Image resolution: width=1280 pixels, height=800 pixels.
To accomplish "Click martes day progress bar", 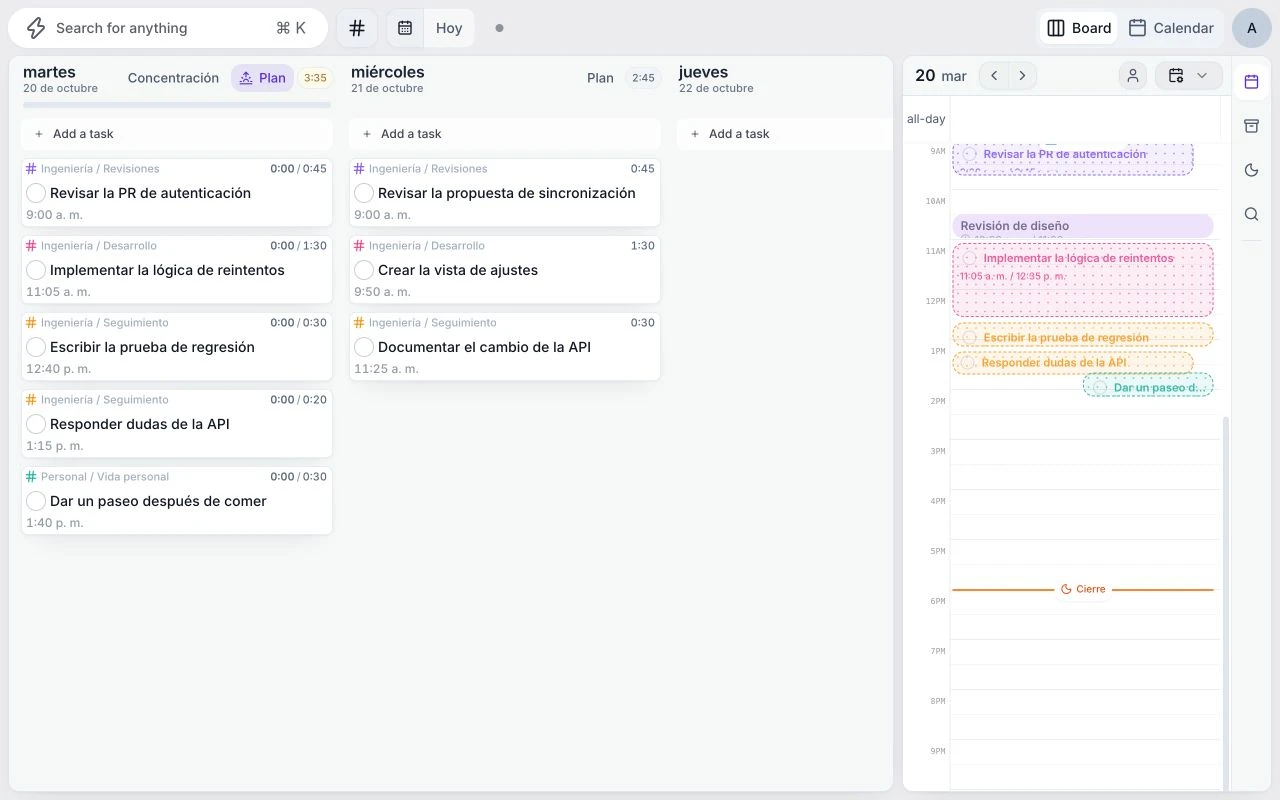I will tap(177, 104).
